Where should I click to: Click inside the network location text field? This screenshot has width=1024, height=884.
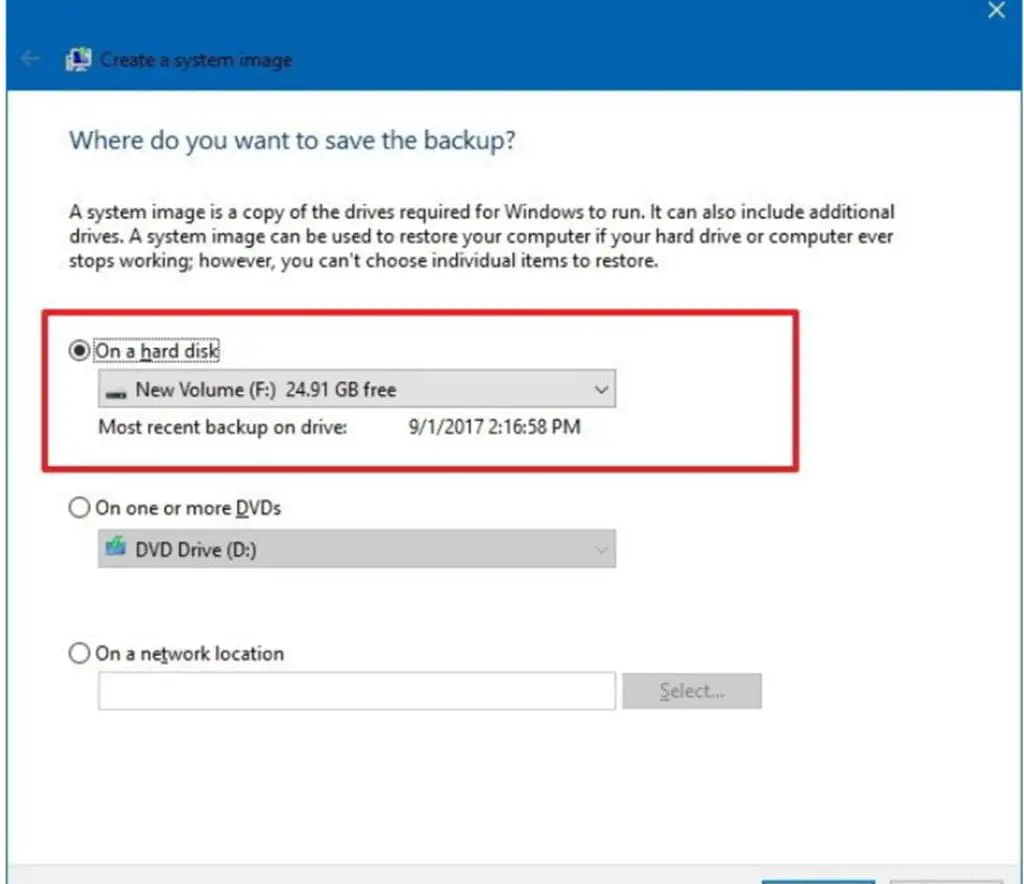pyautogui.click(x=356, y=691)
